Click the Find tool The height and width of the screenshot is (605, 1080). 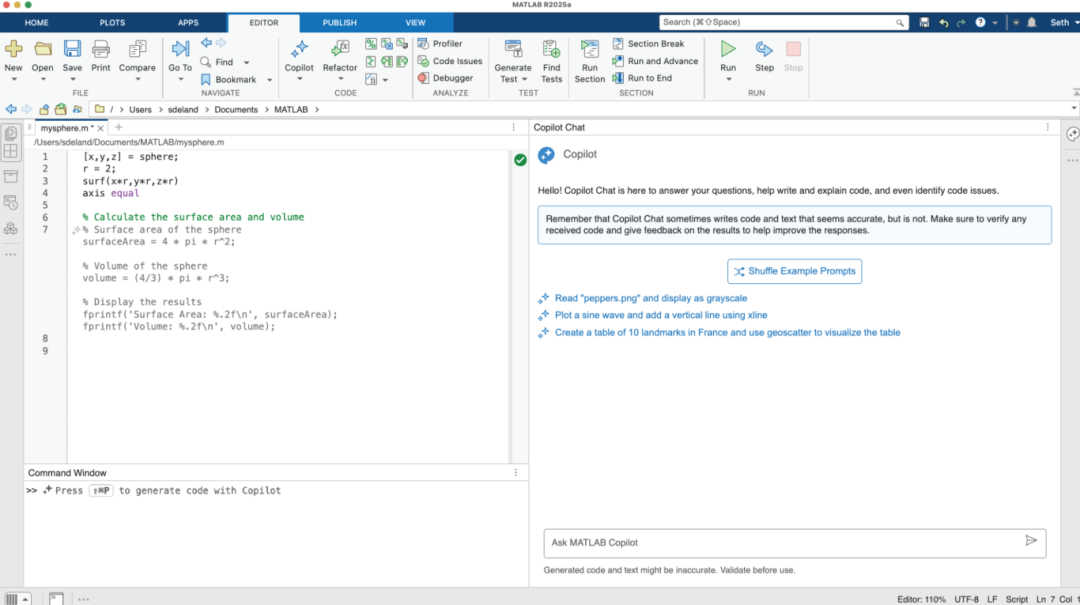point(217,62)
